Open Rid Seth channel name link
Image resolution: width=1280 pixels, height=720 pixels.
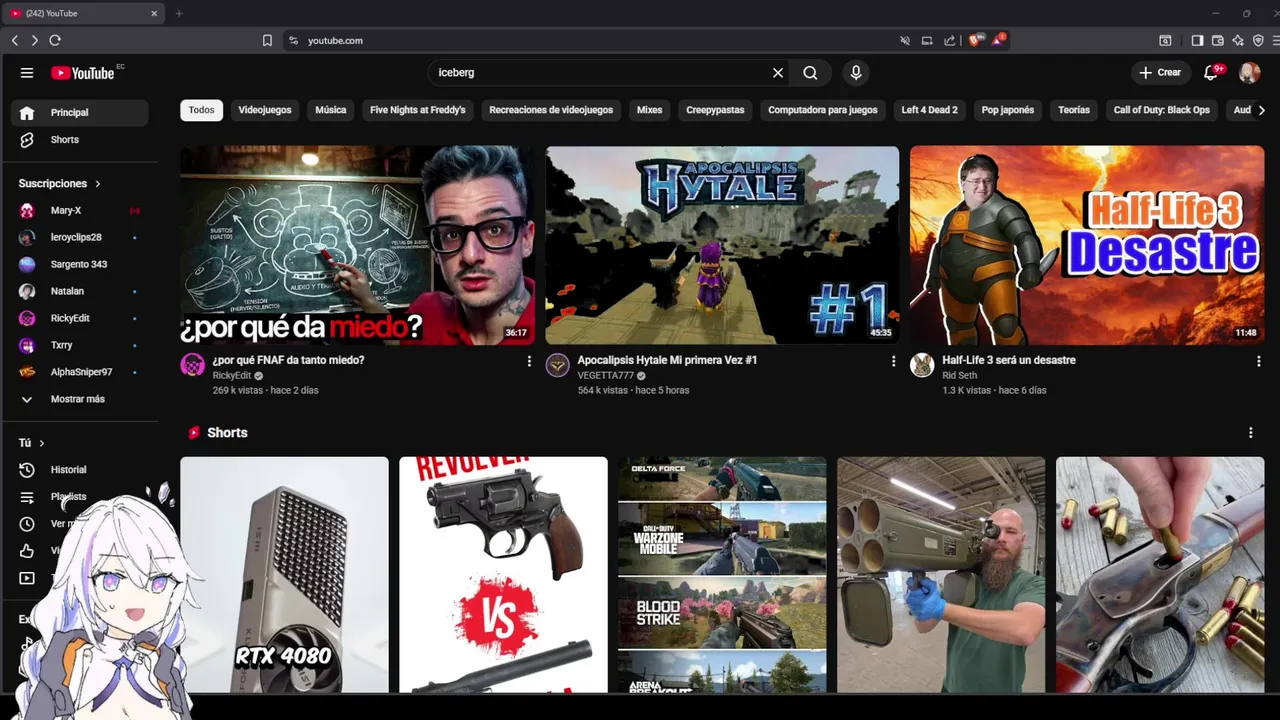pos(959,376)
